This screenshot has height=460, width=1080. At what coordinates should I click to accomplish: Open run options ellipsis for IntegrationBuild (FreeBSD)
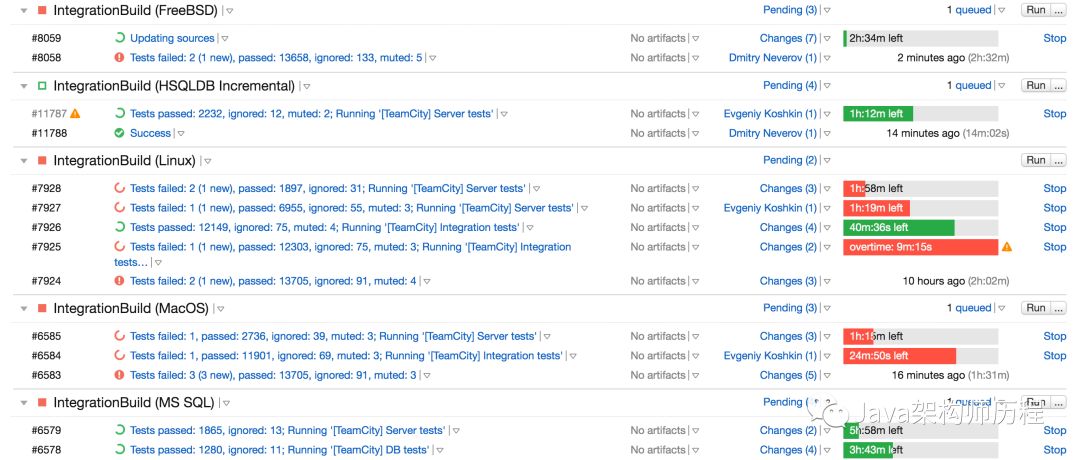click(x=1058, y=10)
